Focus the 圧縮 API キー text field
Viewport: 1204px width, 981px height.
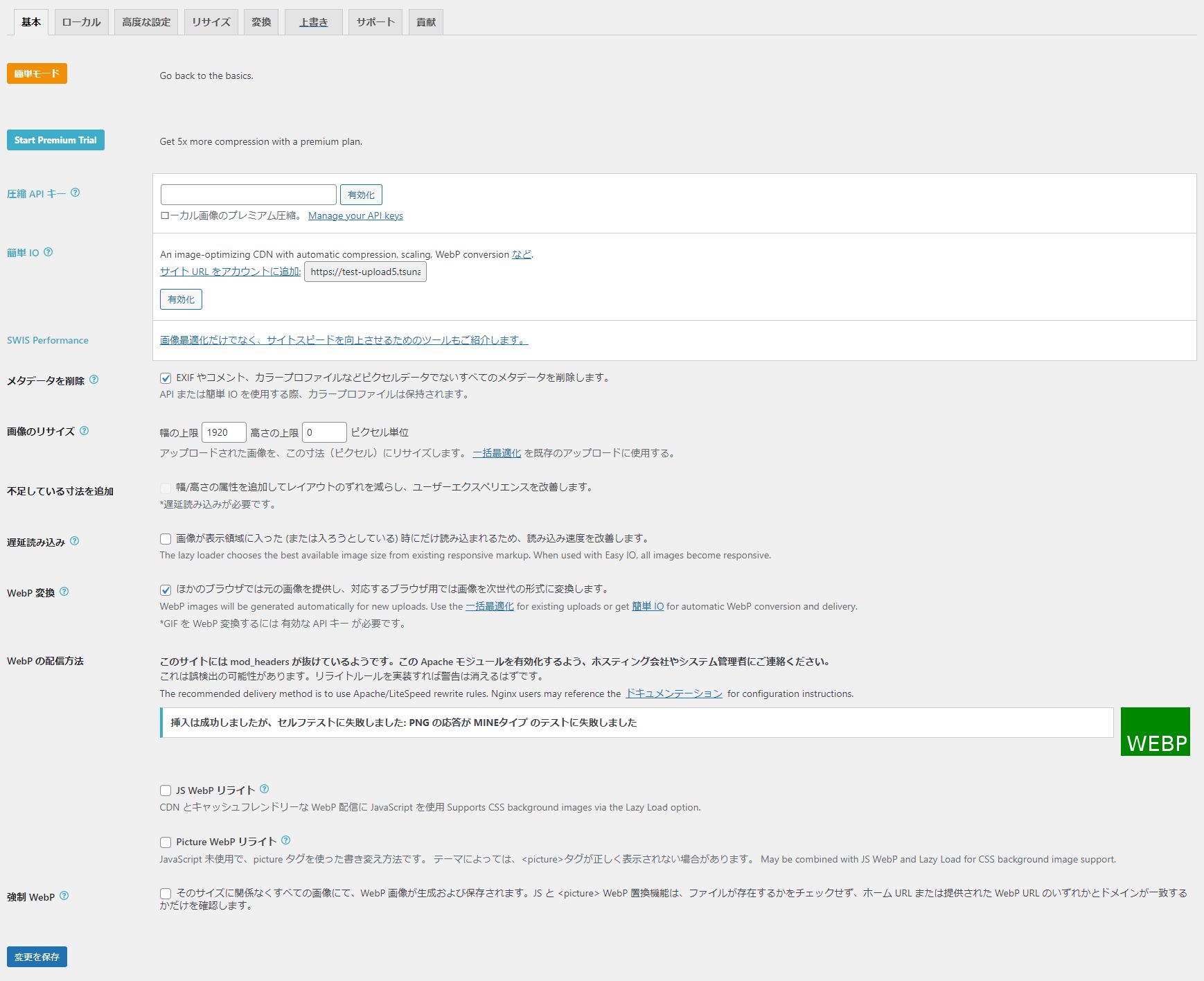point(248,195)
